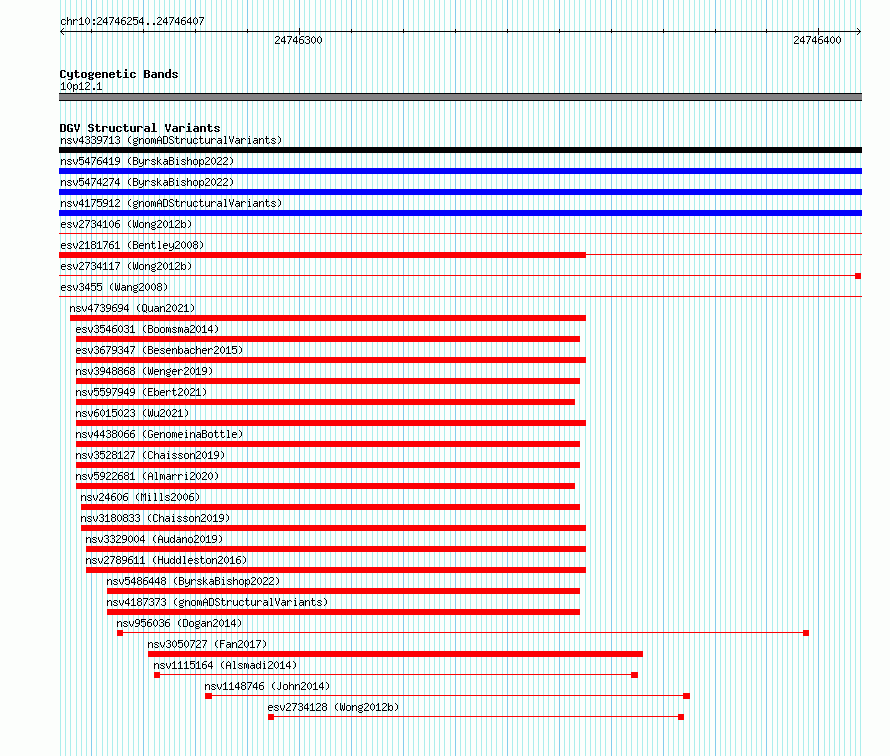Click the start marker of nsv956036
This screenshot has width=890, height=756.
120,633
